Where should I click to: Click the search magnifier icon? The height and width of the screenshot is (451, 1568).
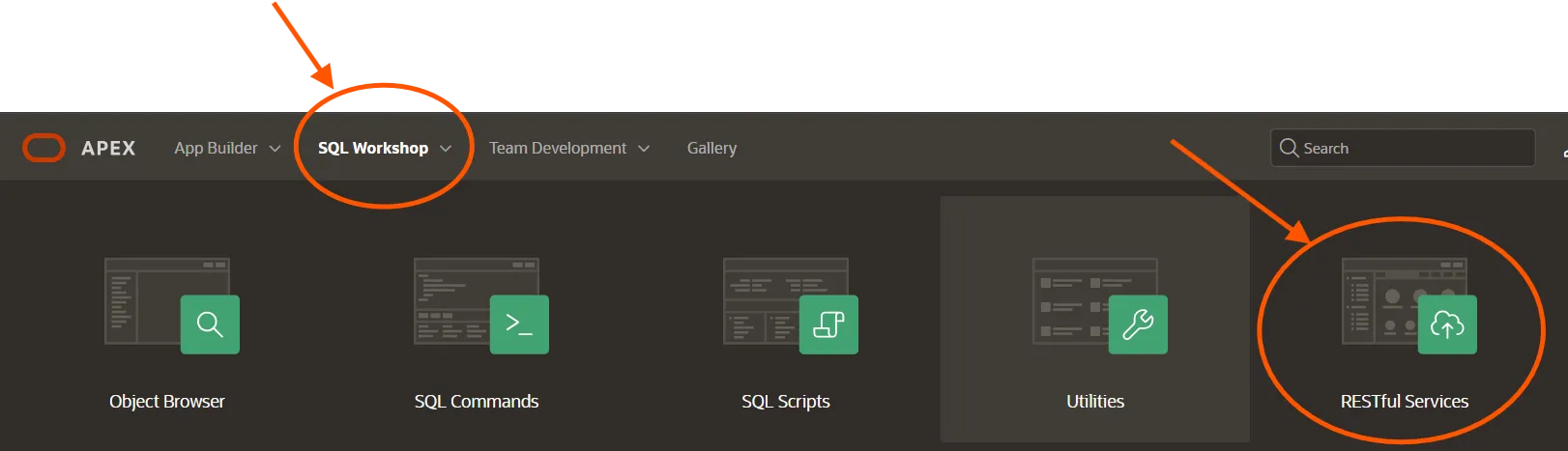tap(1289, 148)
